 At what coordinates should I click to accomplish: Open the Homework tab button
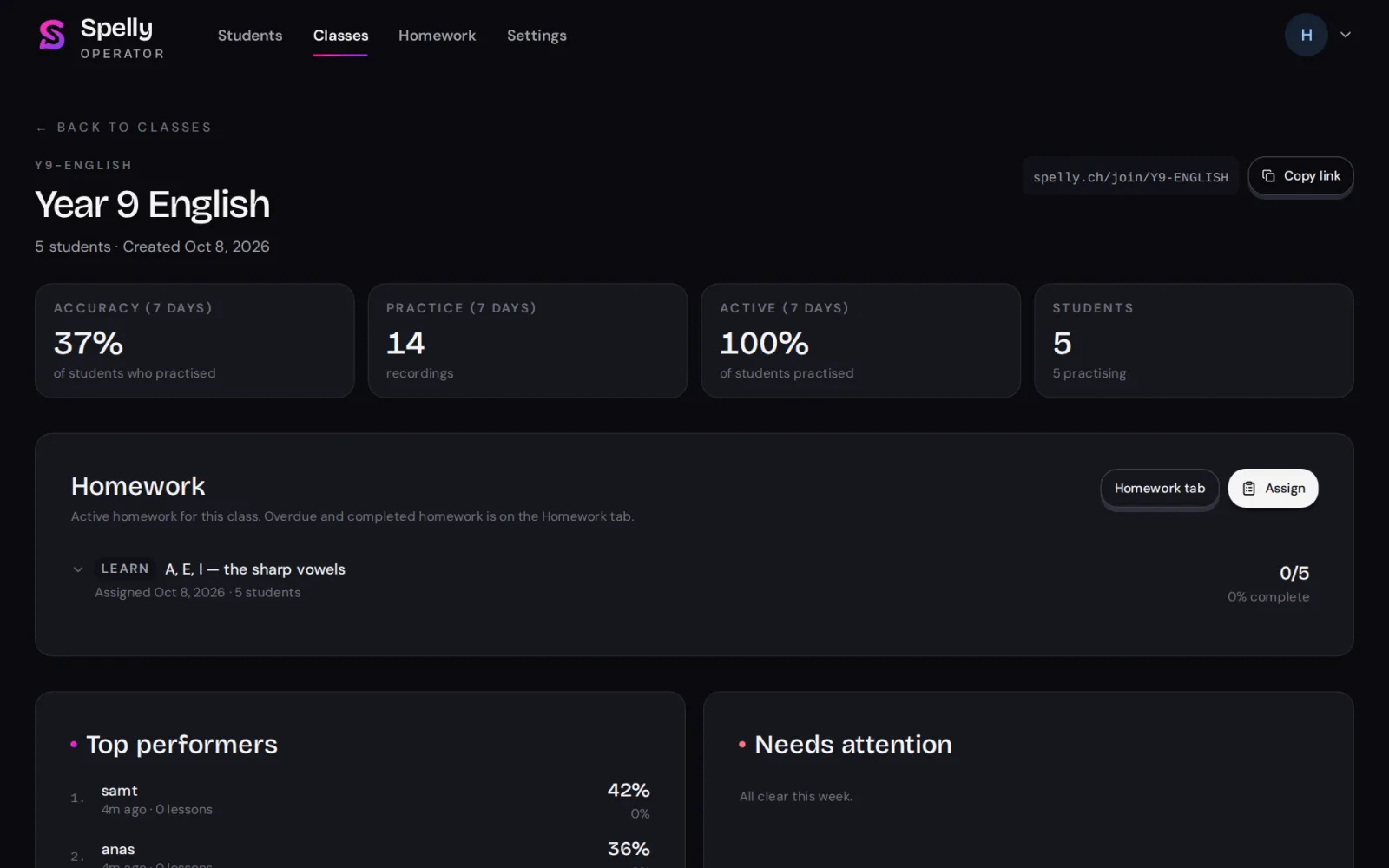(1160, 489)
